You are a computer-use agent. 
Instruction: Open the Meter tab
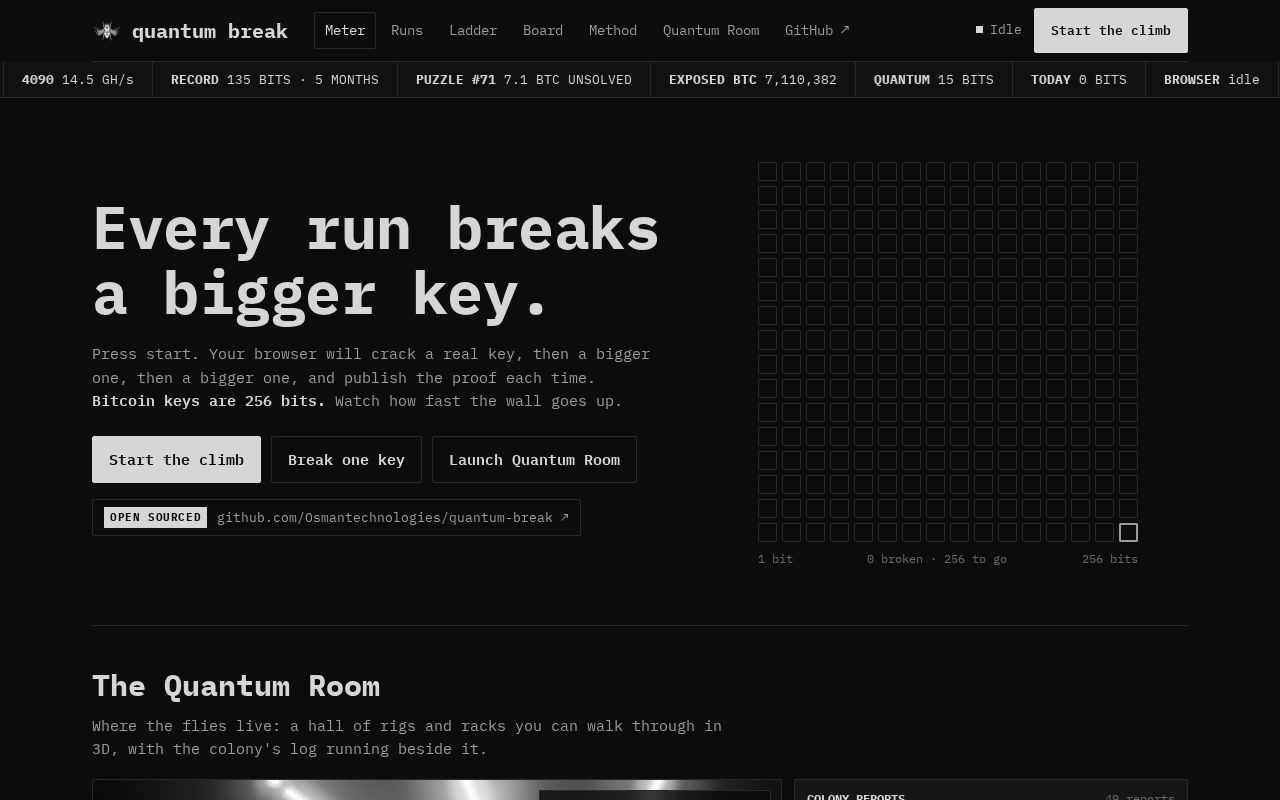(345, 30)
